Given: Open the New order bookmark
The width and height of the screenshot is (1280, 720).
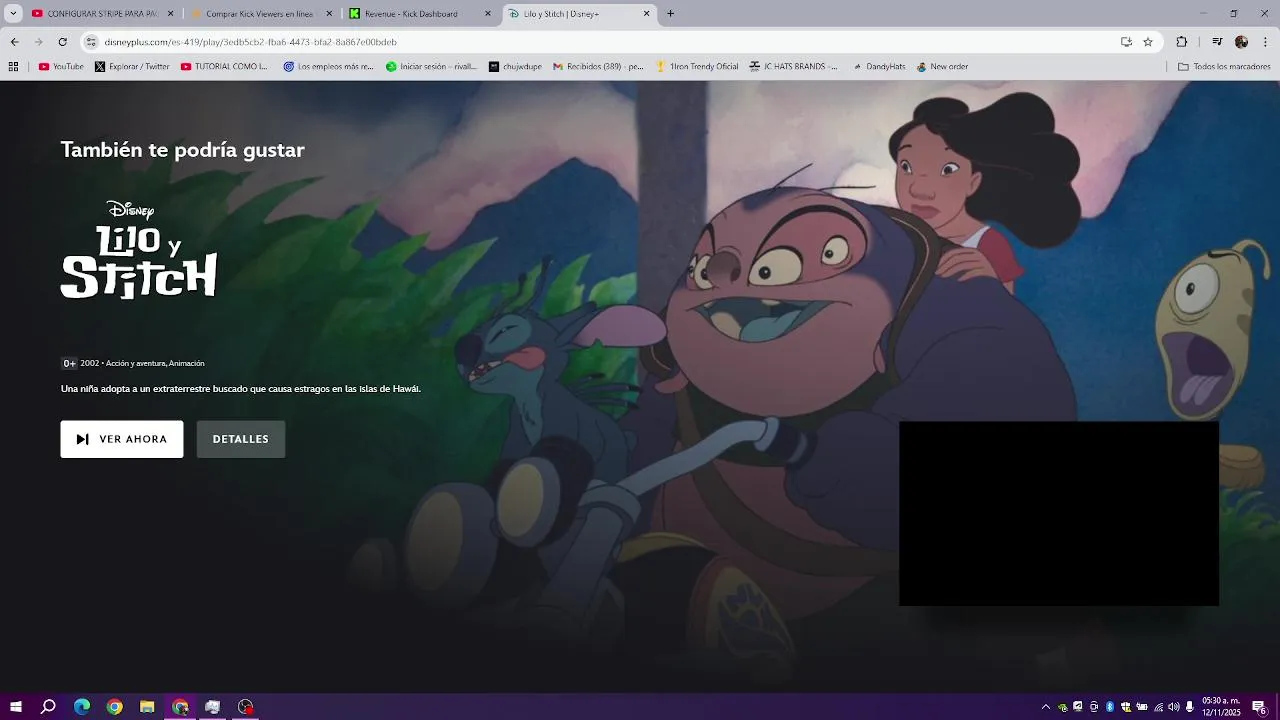Looking at the screenshot, I should (x=942, y=67).
